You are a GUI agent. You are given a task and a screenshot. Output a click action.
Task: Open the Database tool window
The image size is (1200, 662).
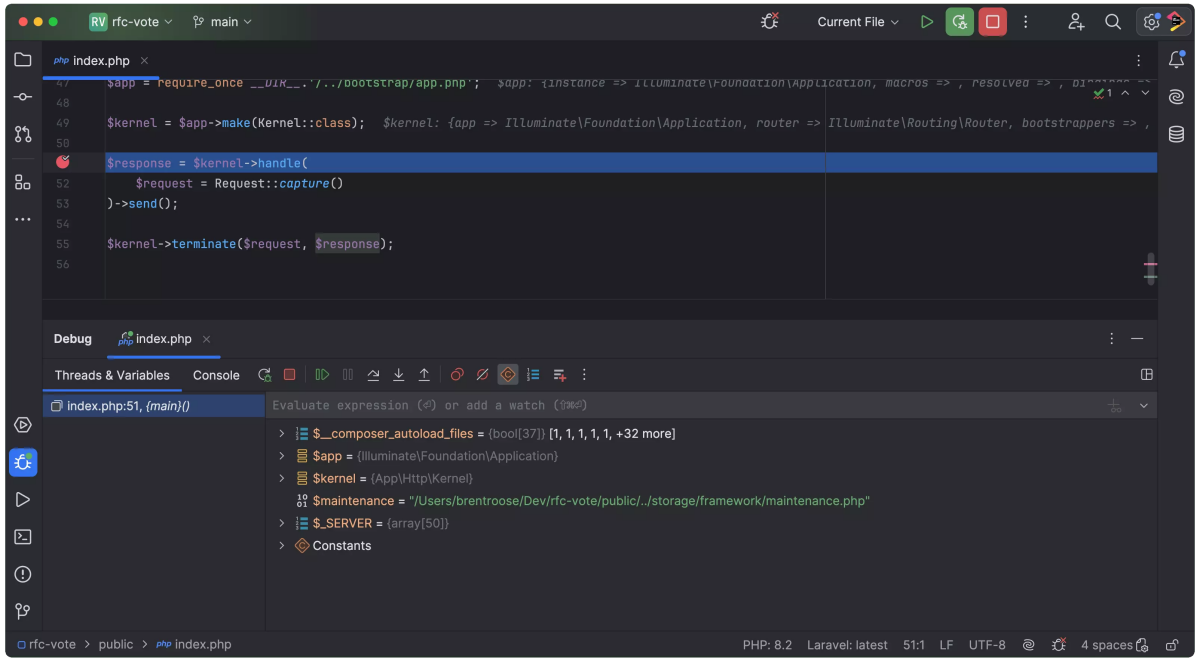coord(1176,135)
